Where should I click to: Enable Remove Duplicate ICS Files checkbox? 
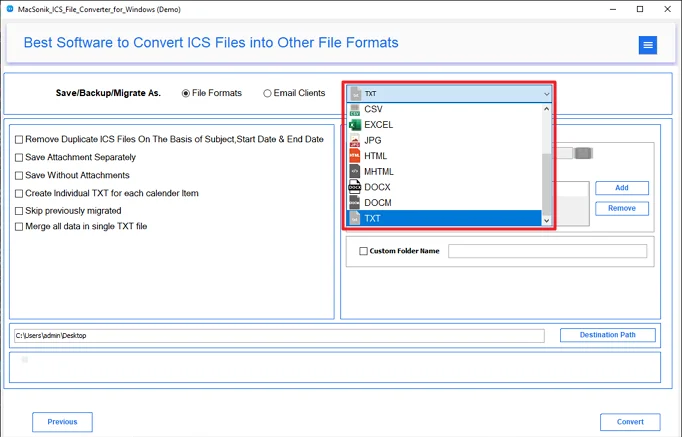tap(19, 140)
